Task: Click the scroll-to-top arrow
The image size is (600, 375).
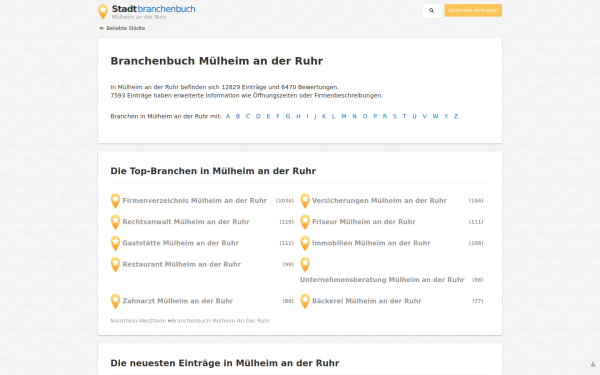Action: 592,364
